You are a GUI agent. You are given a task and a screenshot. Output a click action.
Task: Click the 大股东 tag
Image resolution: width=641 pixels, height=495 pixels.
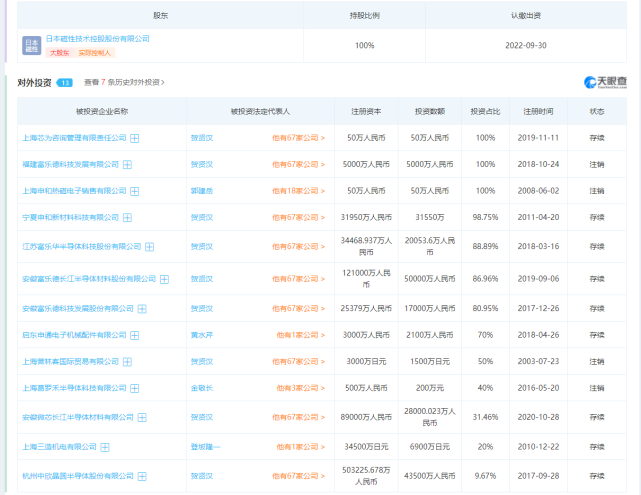point(60,52)
